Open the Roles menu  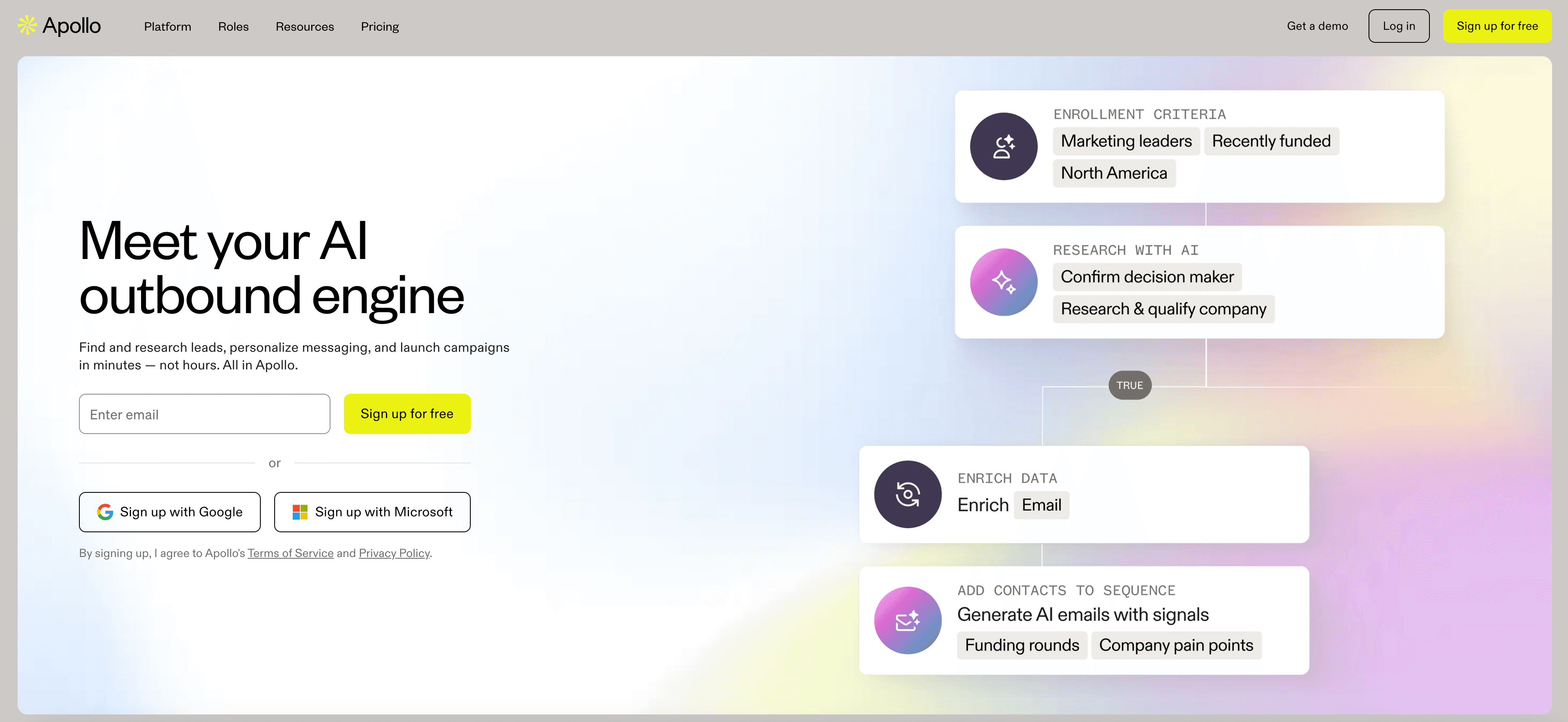point(233,26)
